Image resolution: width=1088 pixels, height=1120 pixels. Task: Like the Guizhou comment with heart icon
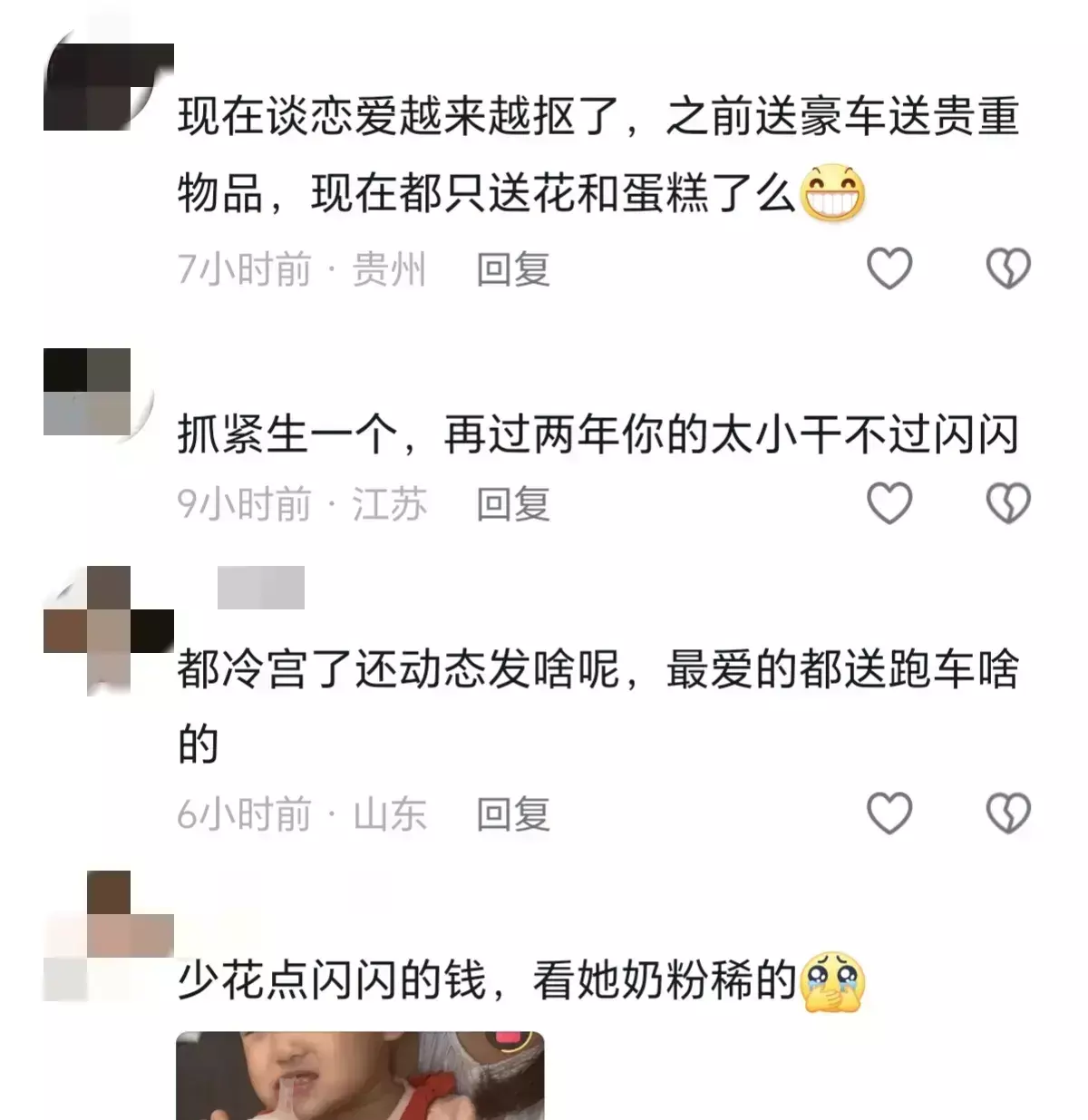[x=889, y=268]
